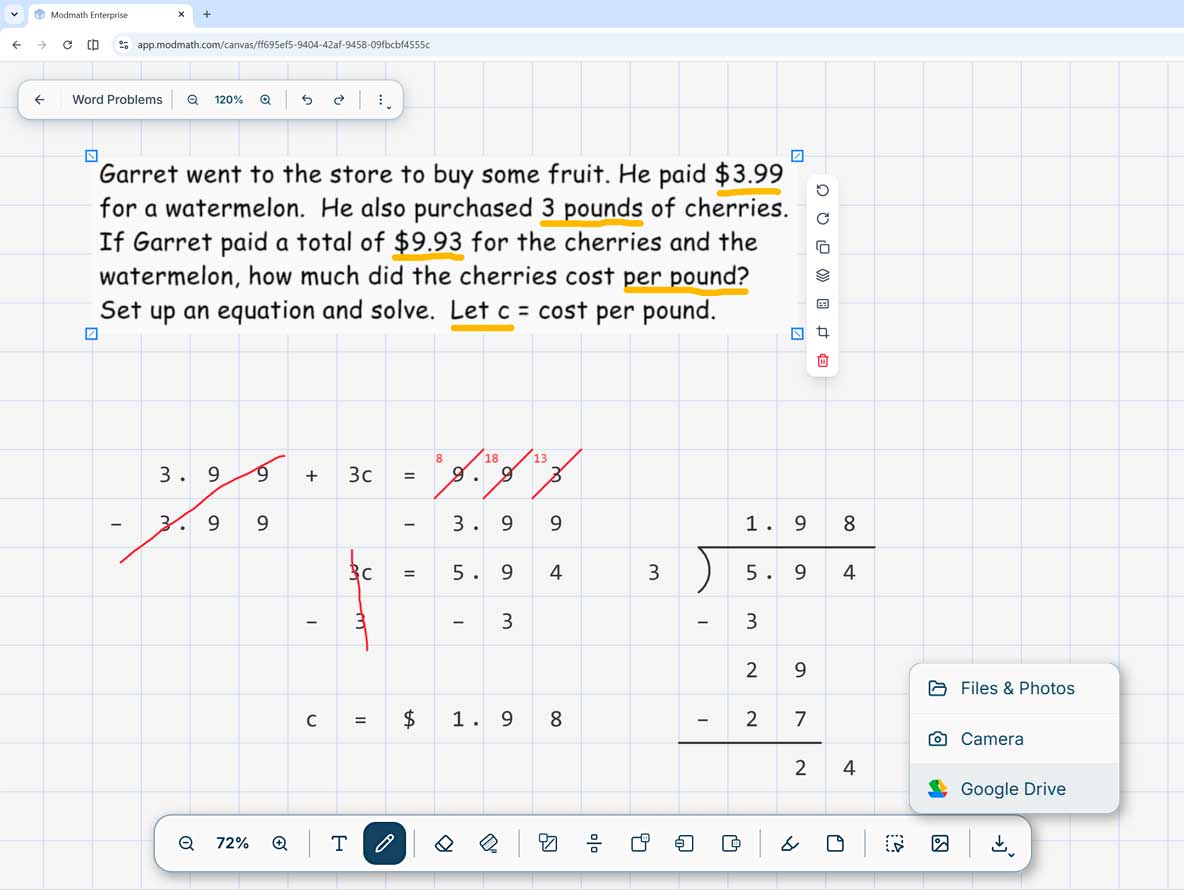Open the three-dot more options menu

tap(381, 100)
